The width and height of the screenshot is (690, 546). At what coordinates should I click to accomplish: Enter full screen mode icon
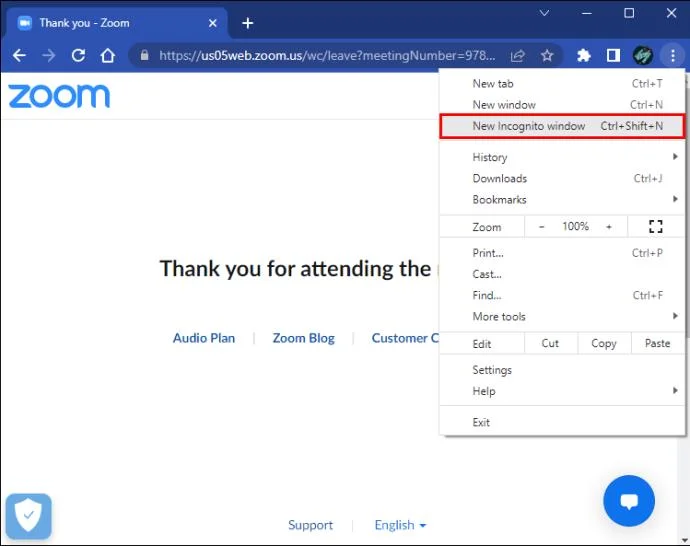pos(656,227)
